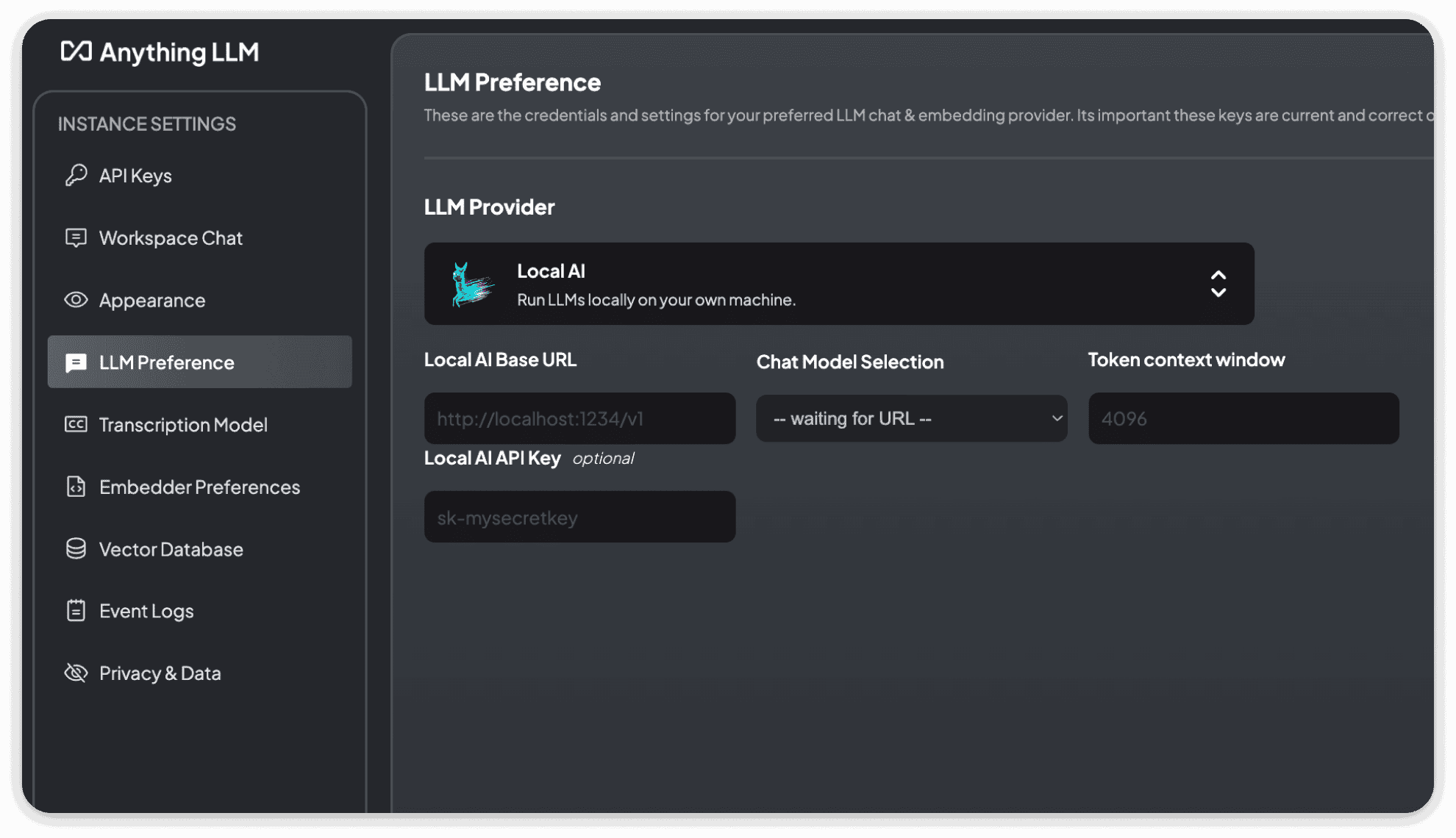Click the crossed-eye icon beside Privacy & Data
The image size is (1456, 838).
click(x=76, y=673)
